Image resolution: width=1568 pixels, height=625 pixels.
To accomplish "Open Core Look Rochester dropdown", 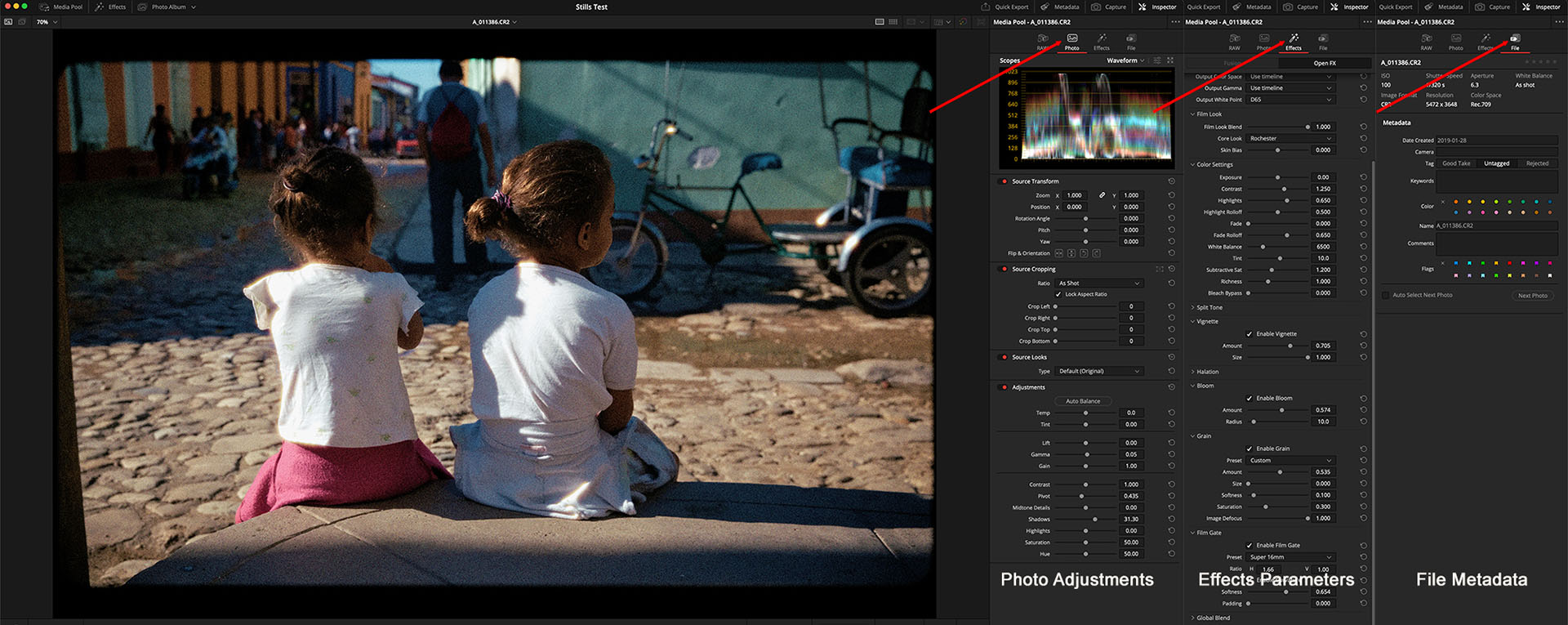I will coord(1291,139).
